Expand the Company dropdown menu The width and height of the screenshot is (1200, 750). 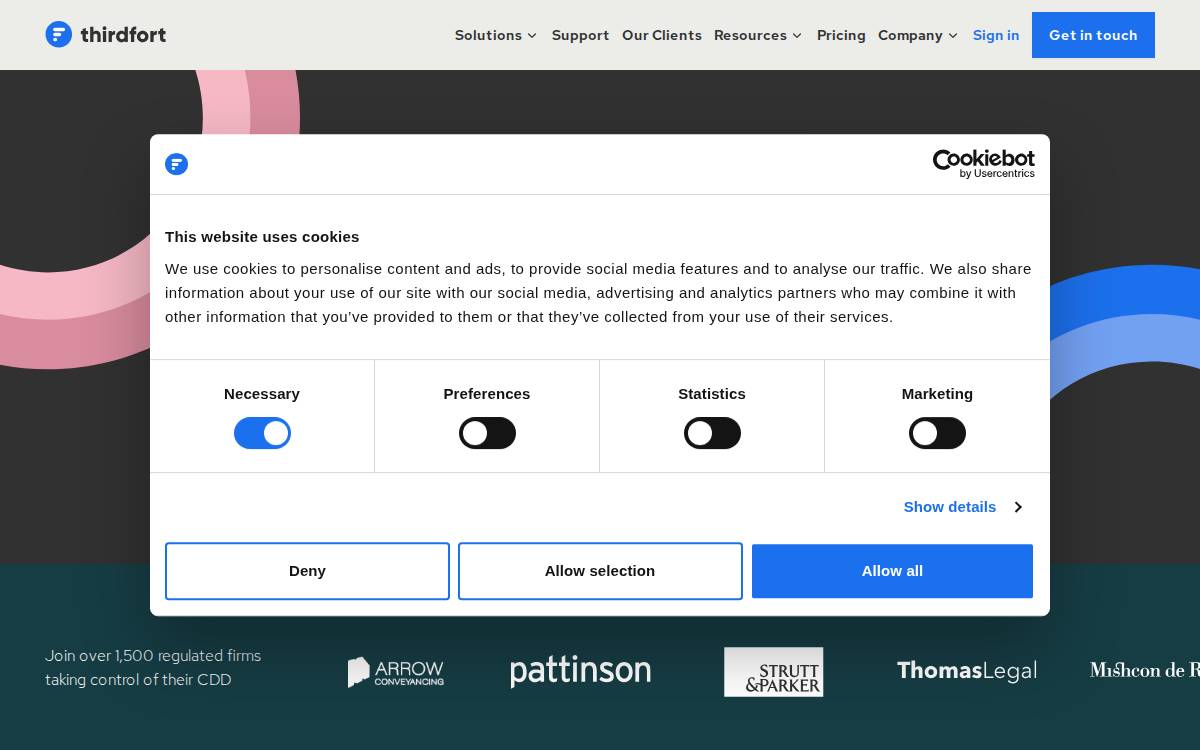tap(918, 35)
